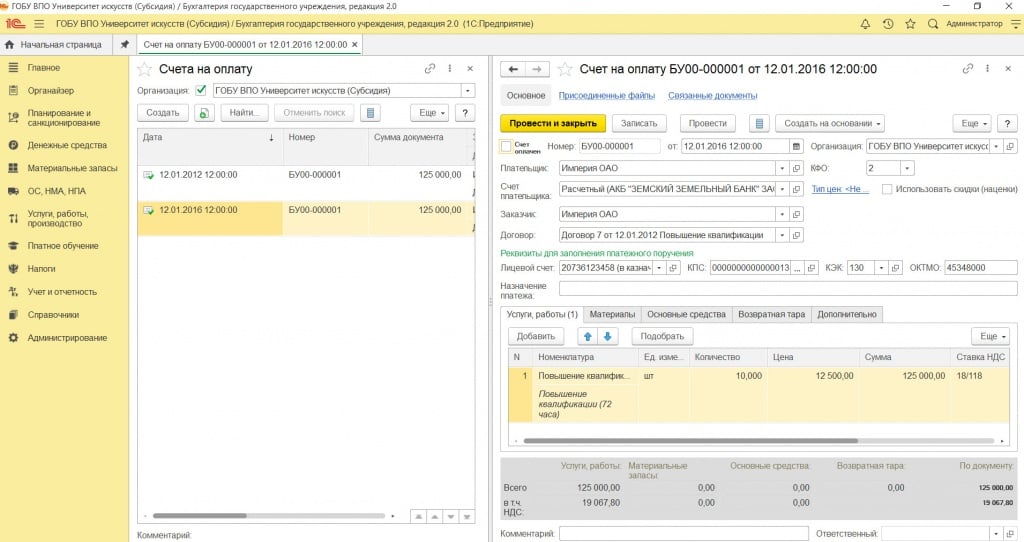This screenshot has width=1024, height=542.
Task: Open the history icon in the top bar
Action: (x=888, y=23)
